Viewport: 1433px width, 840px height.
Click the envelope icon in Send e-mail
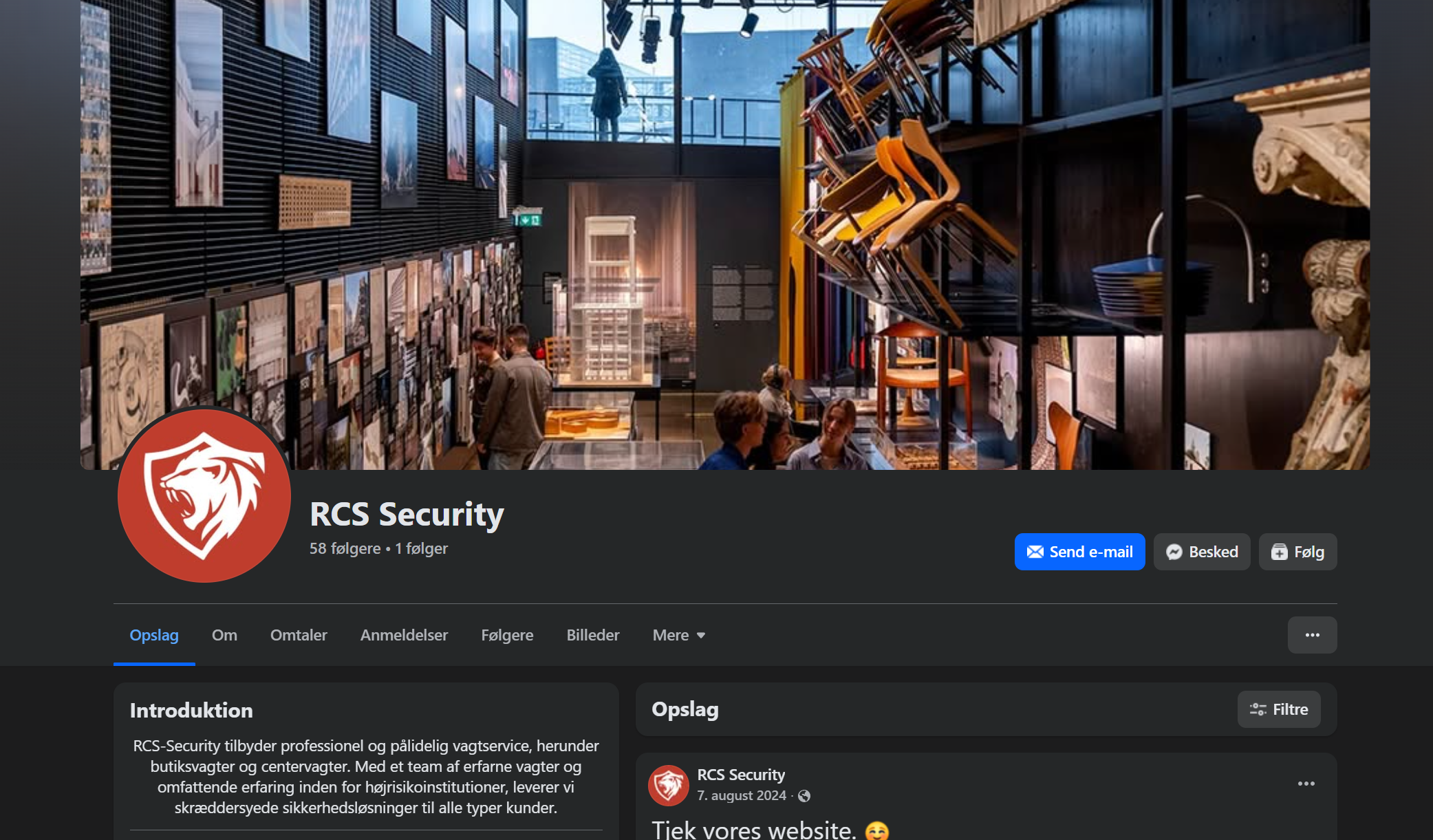1035,552
